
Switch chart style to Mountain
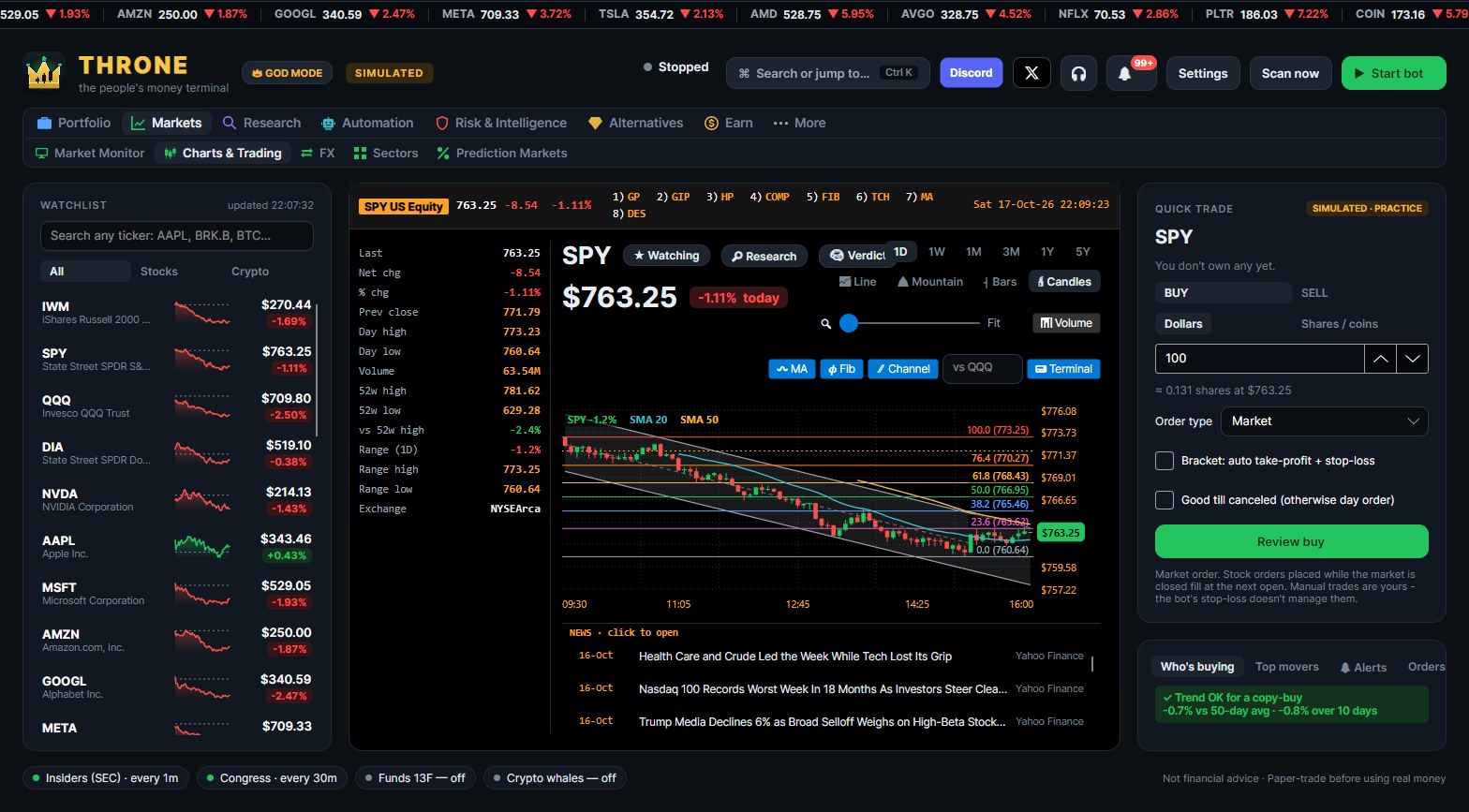point(930,282)
